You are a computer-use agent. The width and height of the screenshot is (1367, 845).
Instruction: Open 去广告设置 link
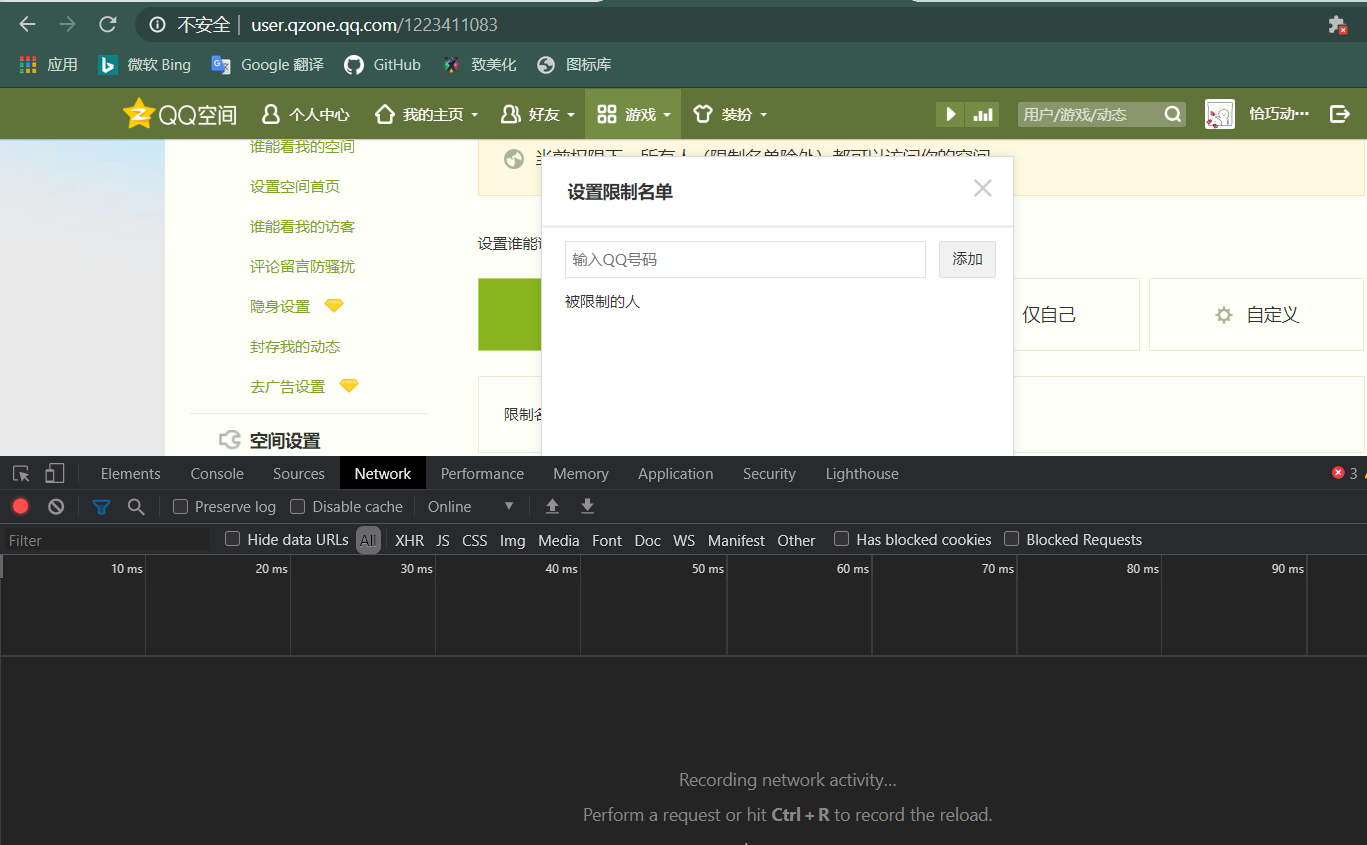287,387
